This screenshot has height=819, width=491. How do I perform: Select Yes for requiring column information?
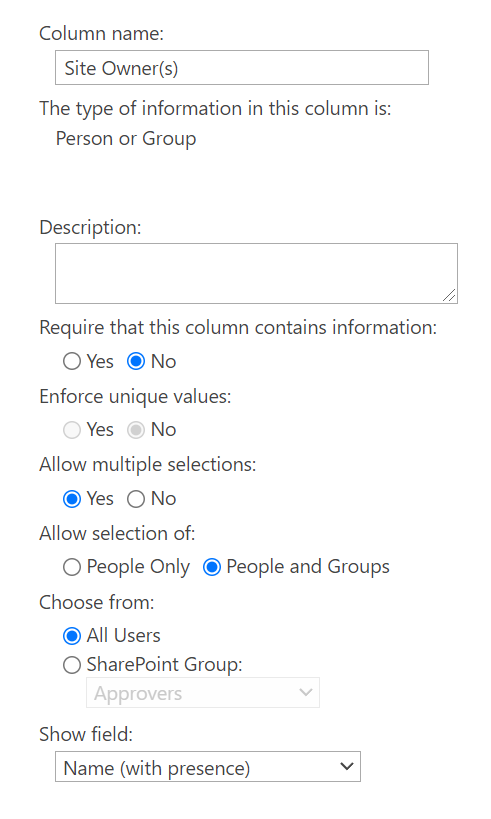[x=72, y=361]
